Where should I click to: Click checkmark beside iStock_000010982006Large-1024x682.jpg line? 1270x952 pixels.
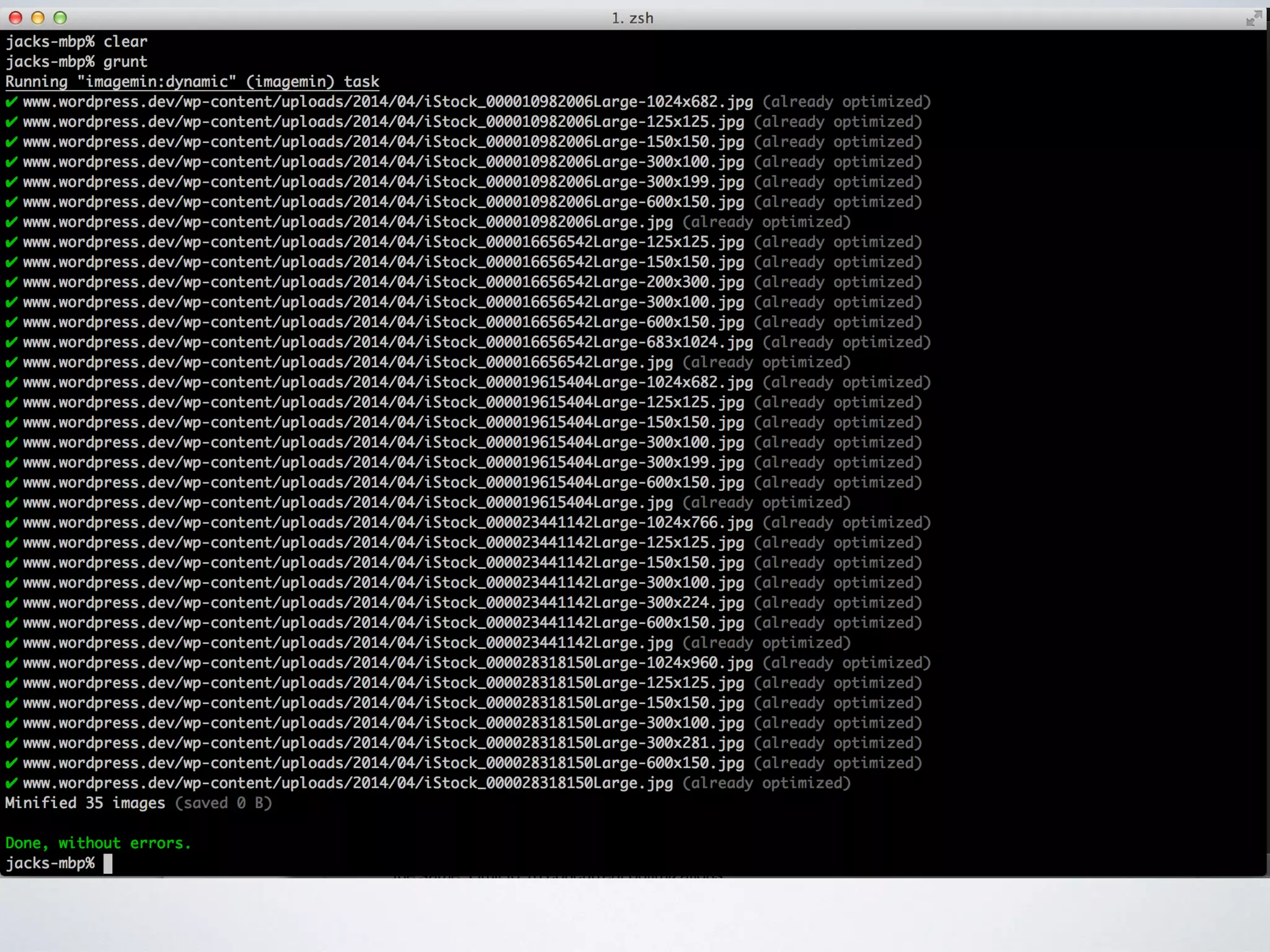point(11,102)
